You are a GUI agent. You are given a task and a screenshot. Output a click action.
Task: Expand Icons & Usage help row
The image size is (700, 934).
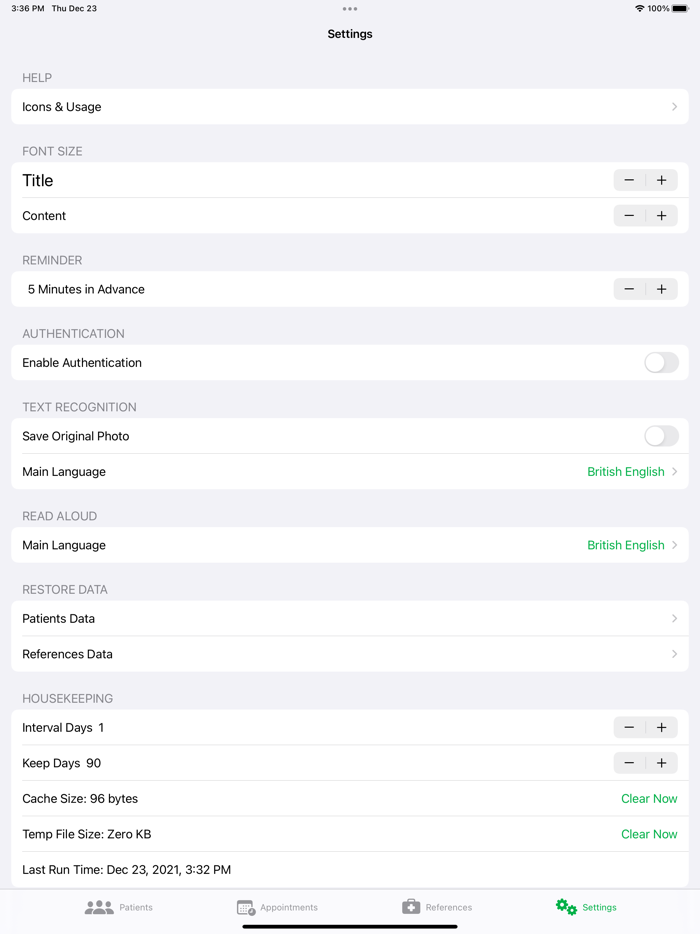click(350, 107)
